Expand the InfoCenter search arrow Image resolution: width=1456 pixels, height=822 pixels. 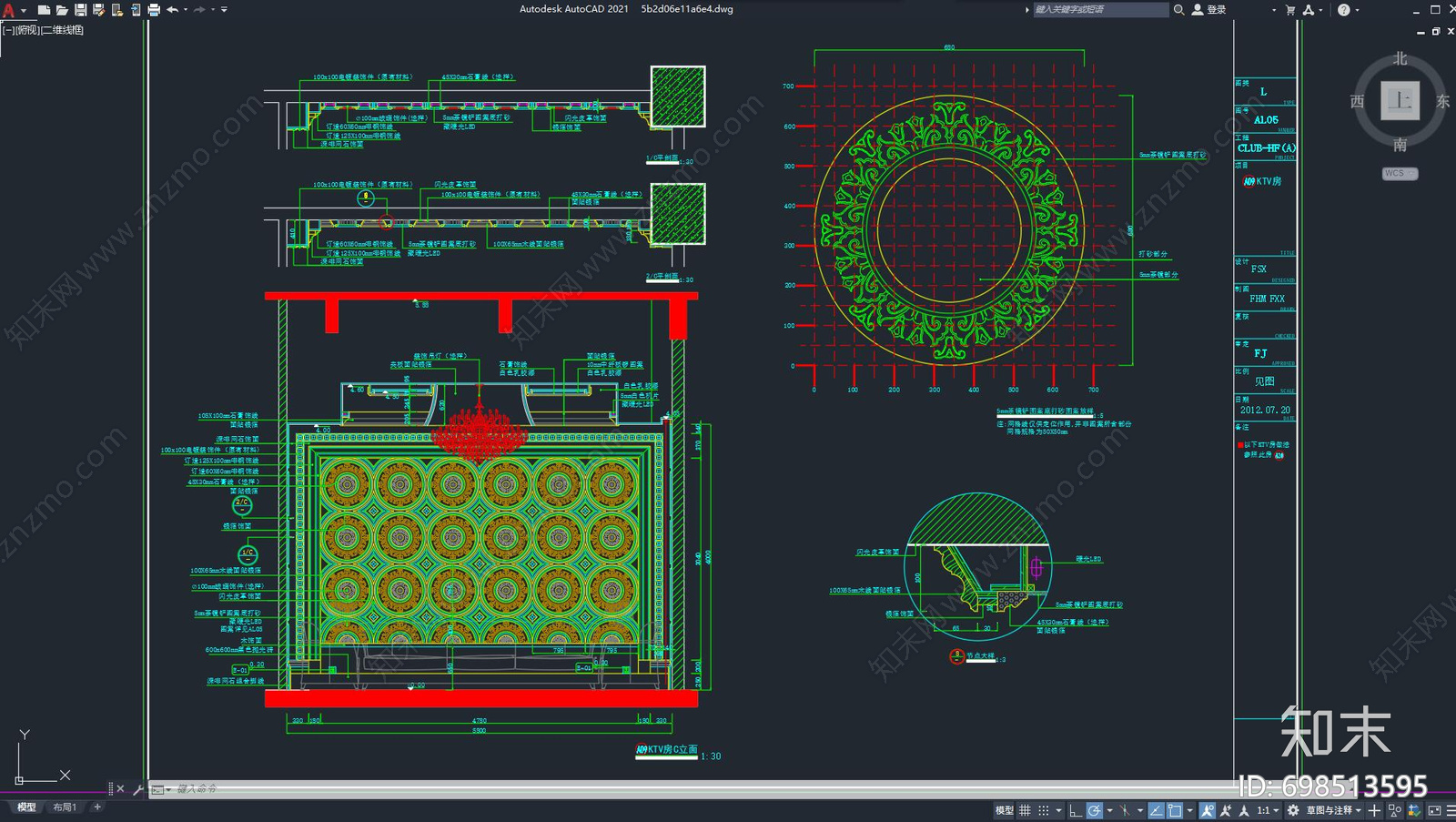click(1027, 9)
